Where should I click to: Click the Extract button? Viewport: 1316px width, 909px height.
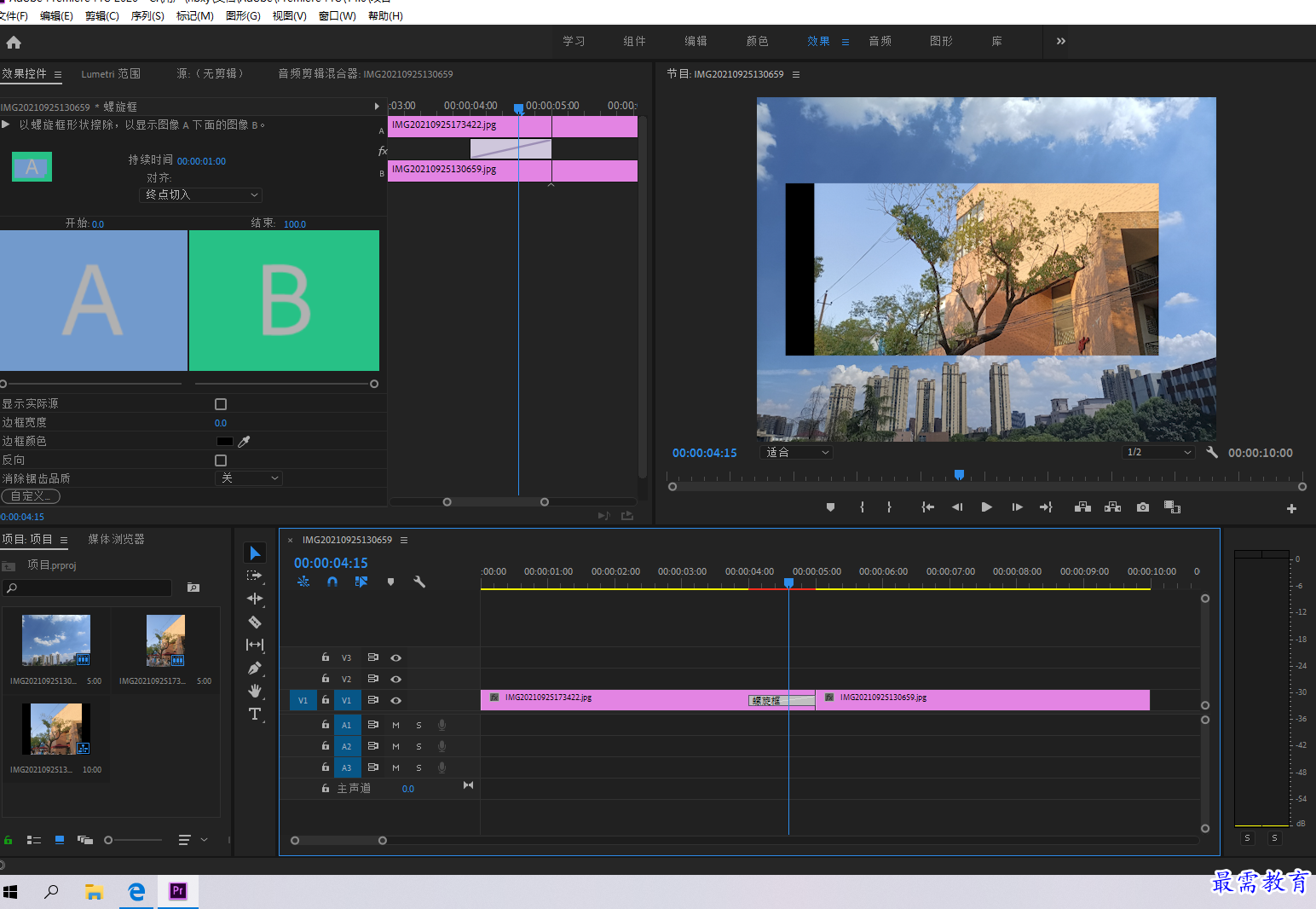tap(1112, 507)
